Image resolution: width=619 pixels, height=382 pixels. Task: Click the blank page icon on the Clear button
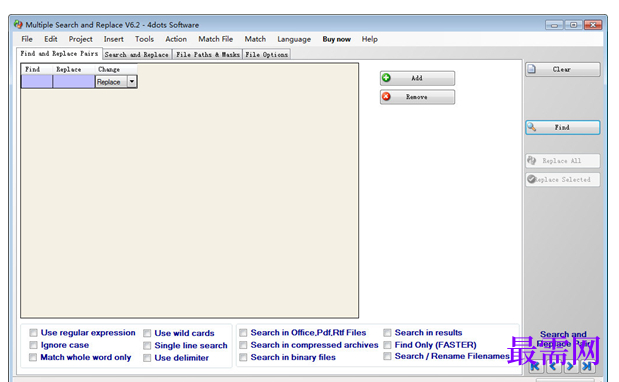(532, 69)
